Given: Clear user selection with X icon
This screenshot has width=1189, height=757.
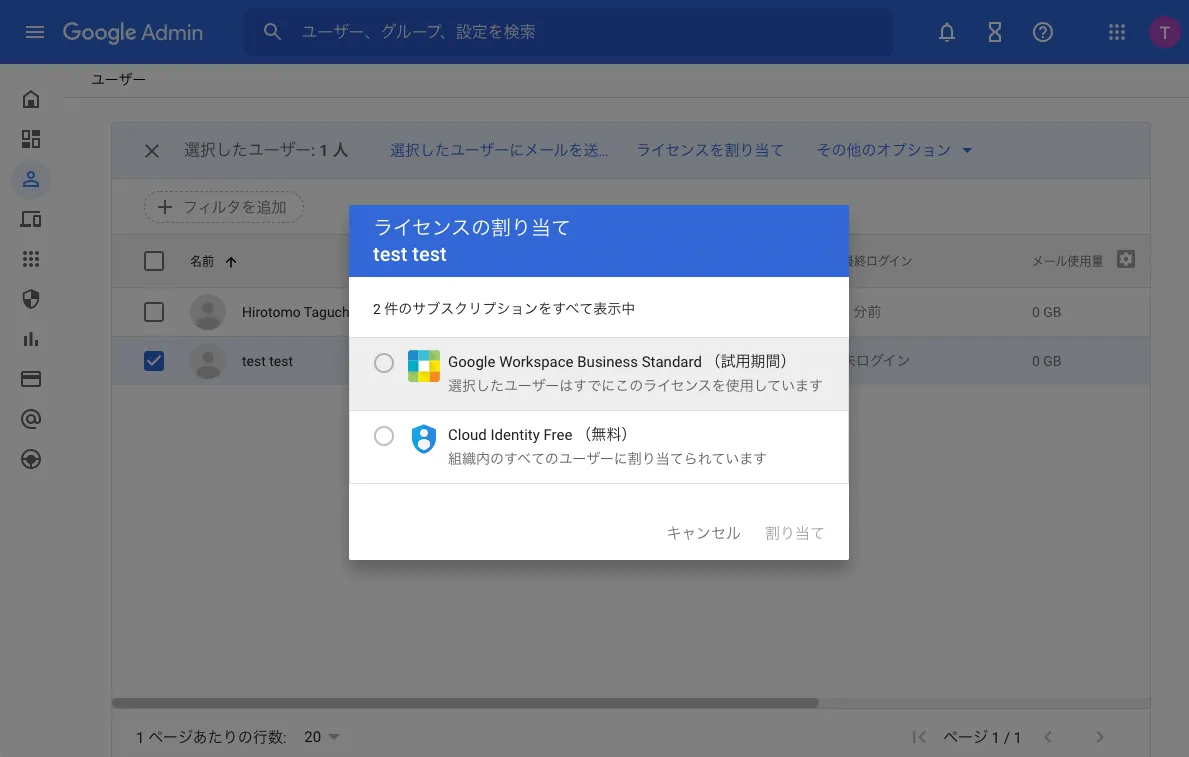Looking at the screenshot, I should [x=152, y=151].
